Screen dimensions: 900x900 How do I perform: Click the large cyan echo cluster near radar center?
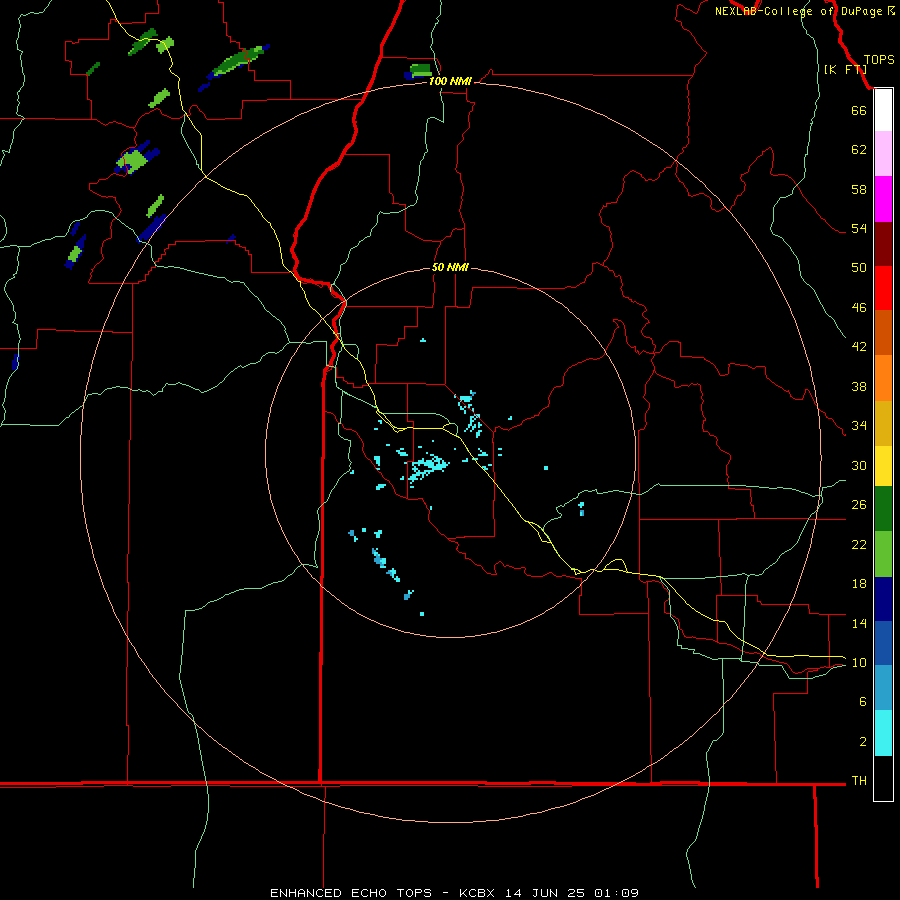tap(428, 466)
